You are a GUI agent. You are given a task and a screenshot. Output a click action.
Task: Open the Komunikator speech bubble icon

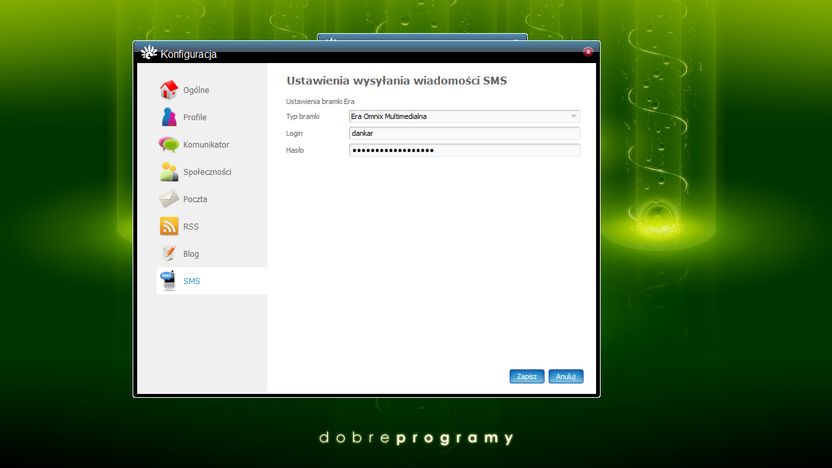(x=169, y=144)
